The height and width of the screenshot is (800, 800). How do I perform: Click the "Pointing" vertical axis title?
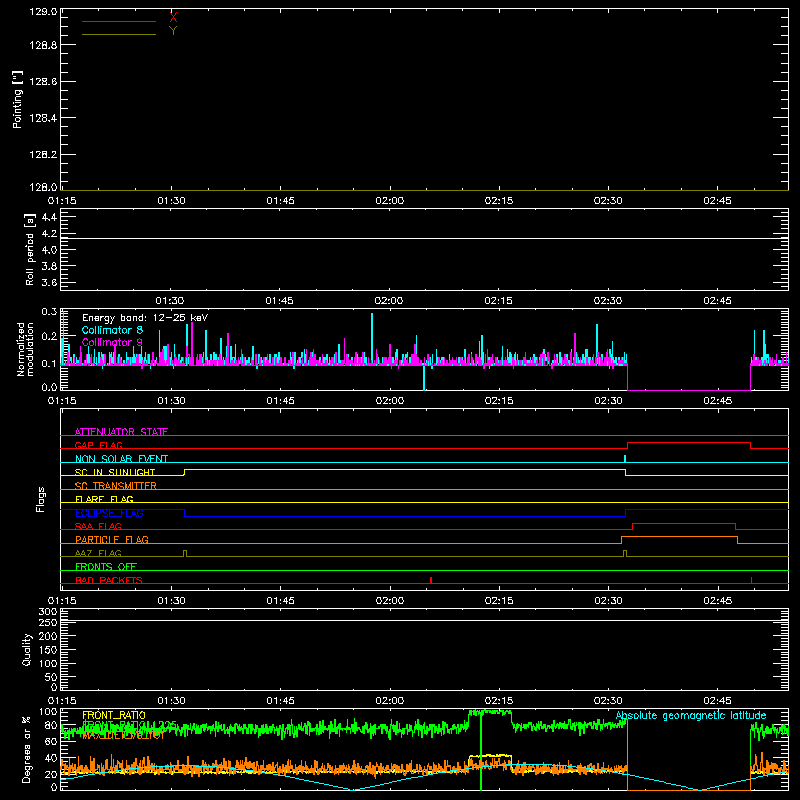point(18,99)
